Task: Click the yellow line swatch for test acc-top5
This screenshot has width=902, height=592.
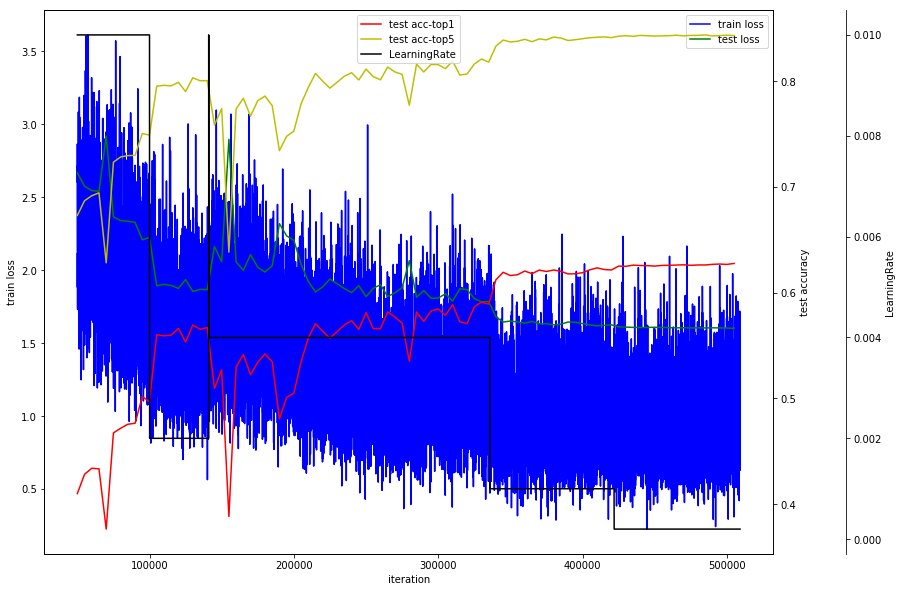Action: click(x=370, y=39)
